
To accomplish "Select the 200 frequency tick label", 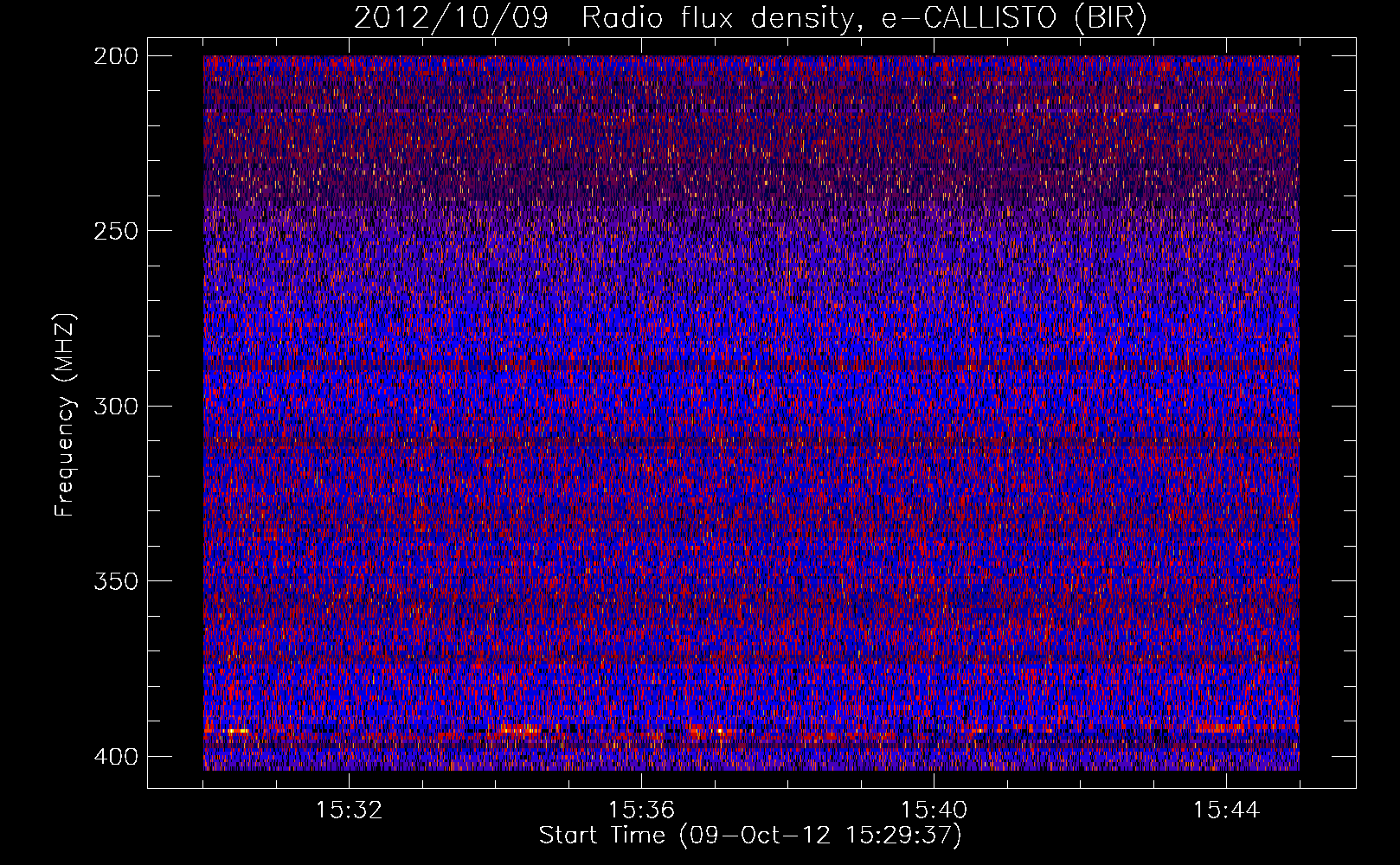I will coord(115,56).
